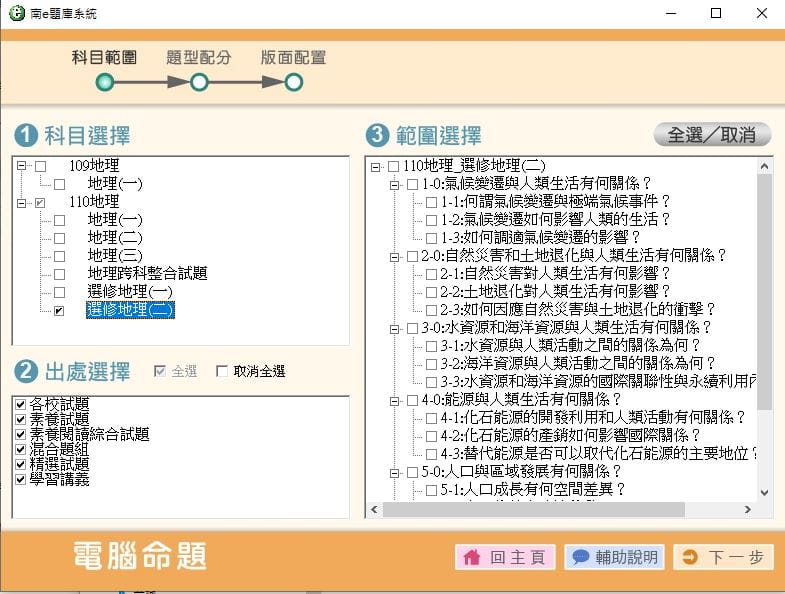Check the 110地理_選修地理(二) root checkbox
This screenshot has width=785, height=594.
(x=394, y=166)
